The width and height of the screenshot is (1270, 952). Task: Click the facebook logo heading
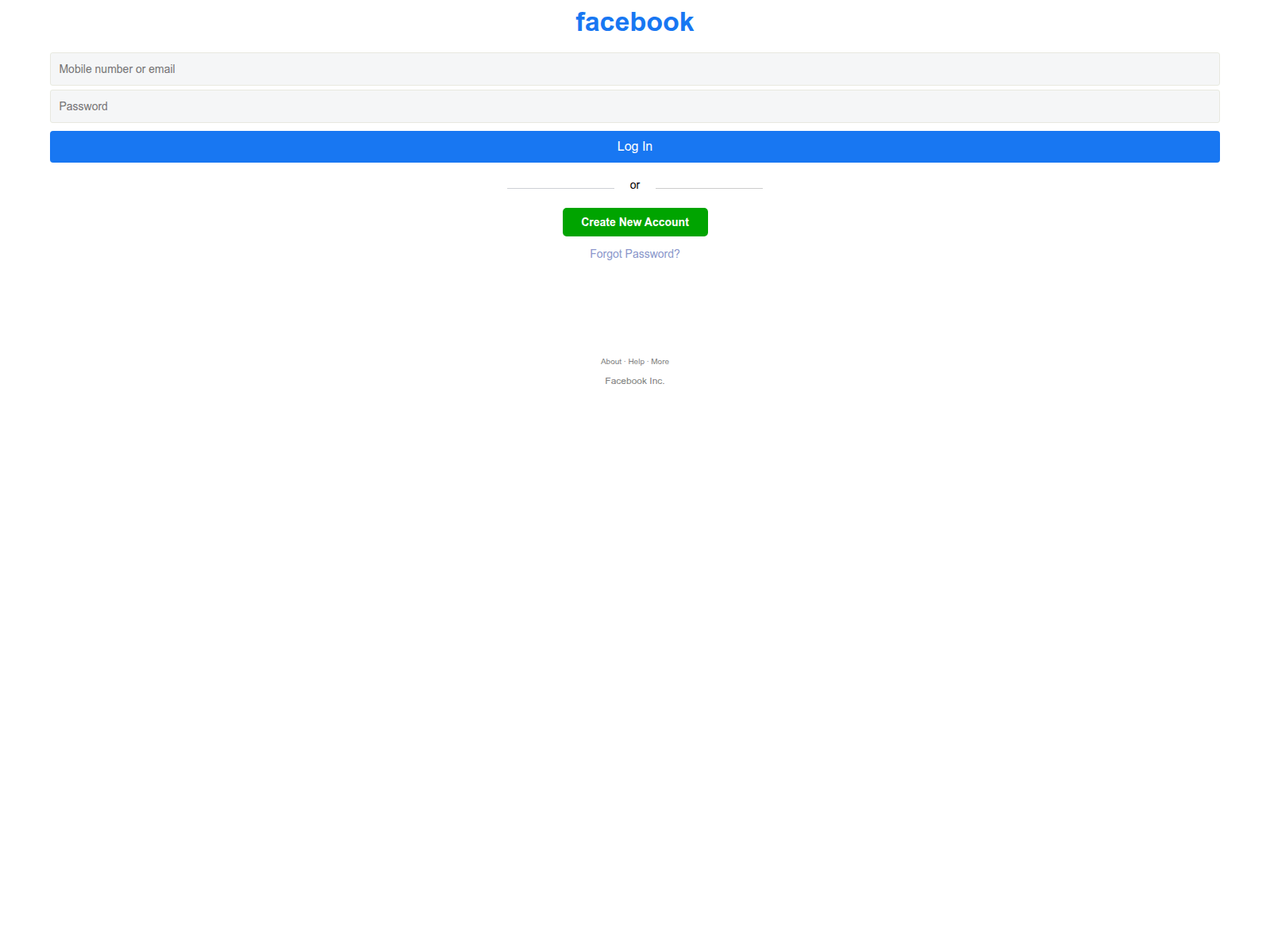pyautogui.click(x=634, y=22)
